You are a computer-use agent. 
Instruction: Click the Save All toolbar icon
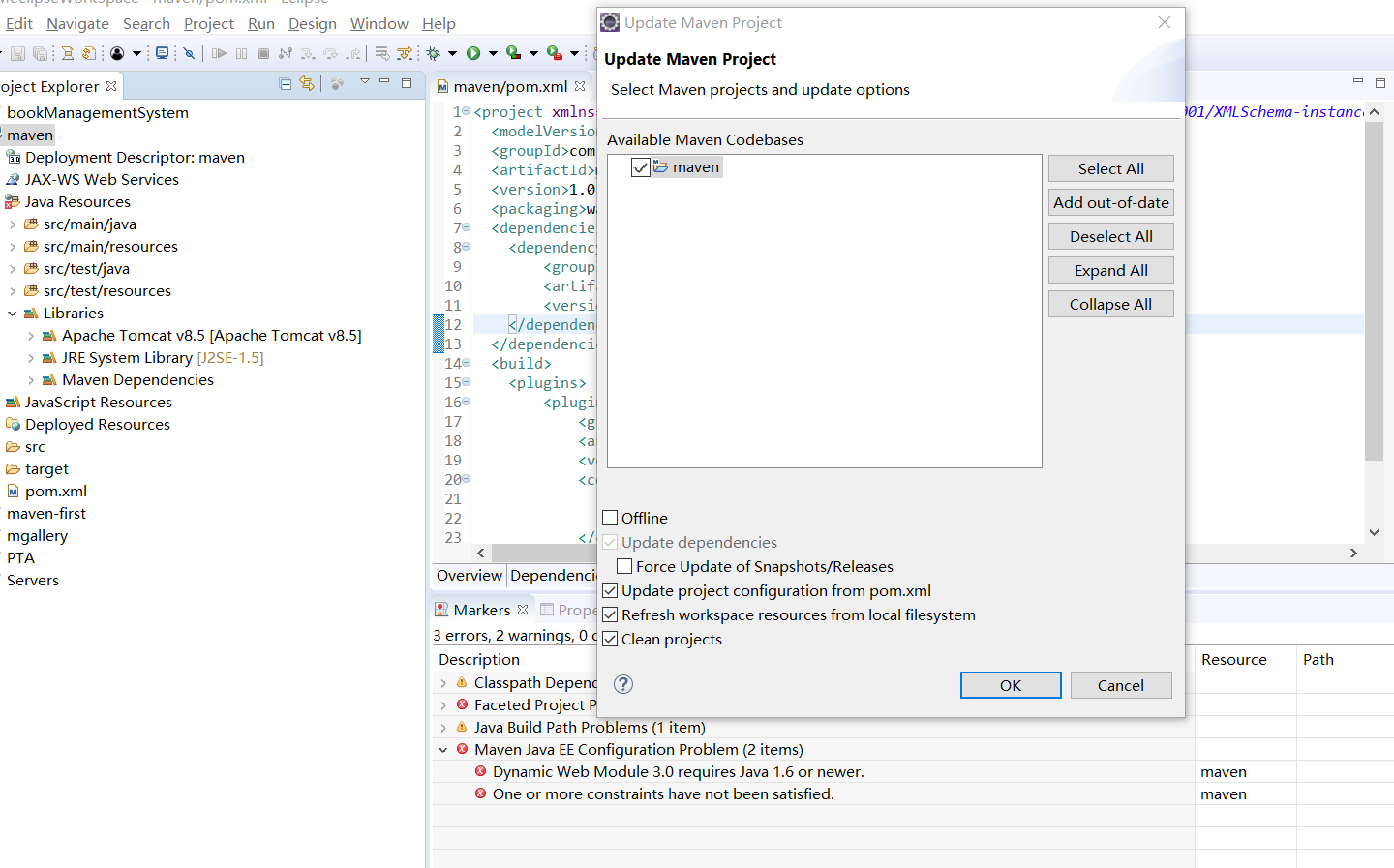click(x=41, y=54)
